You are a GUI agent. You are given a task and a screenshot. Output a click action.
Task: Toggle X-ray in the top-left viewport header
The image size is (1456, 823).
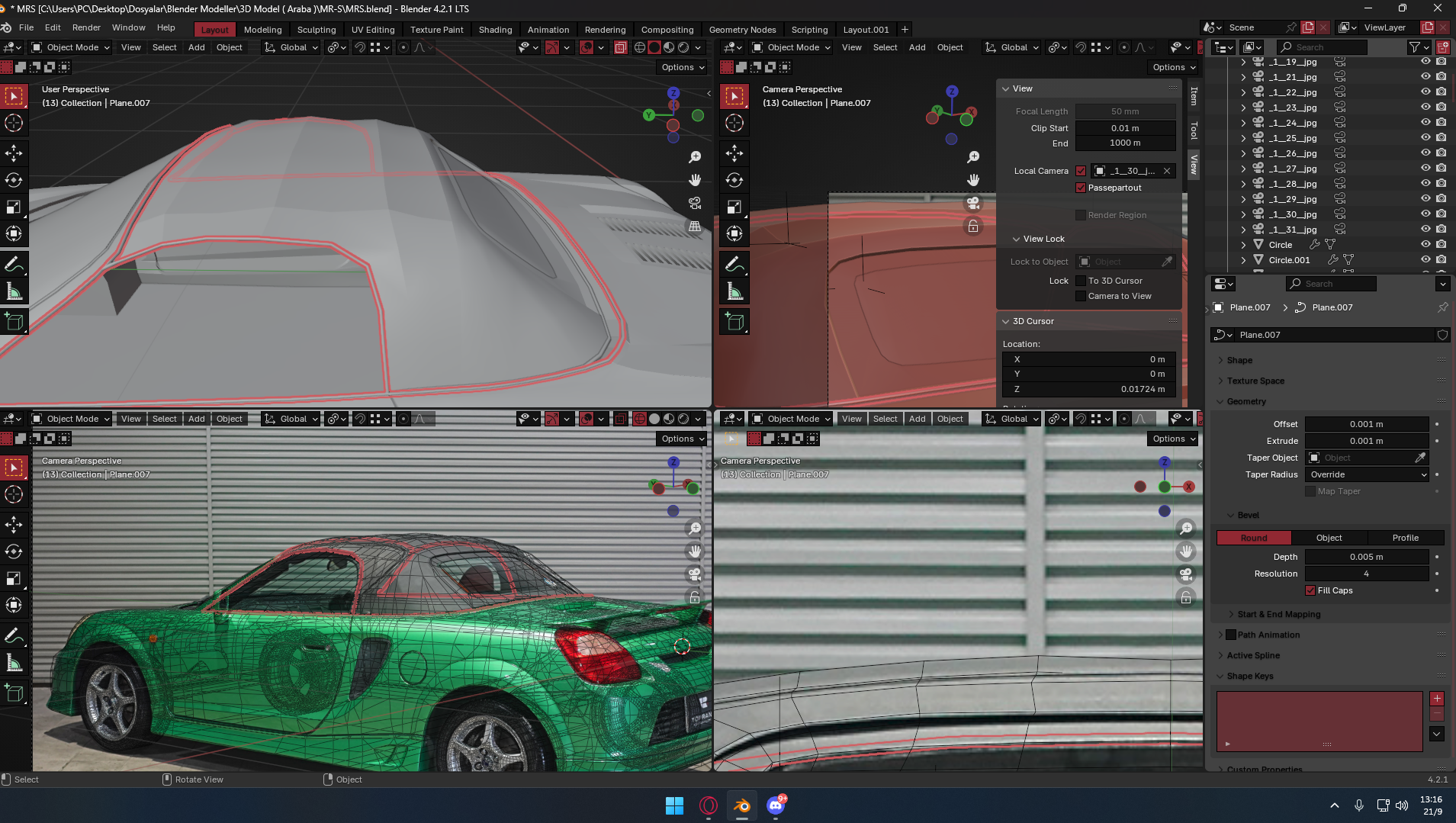(621, 47)
